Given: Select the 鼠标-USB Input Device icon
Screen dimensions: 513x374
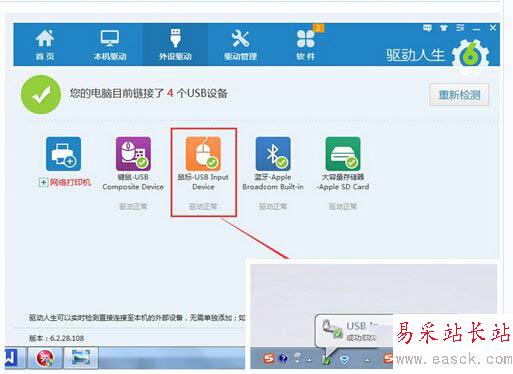Looking at the screenshot, I should click(x=203, y=154).
